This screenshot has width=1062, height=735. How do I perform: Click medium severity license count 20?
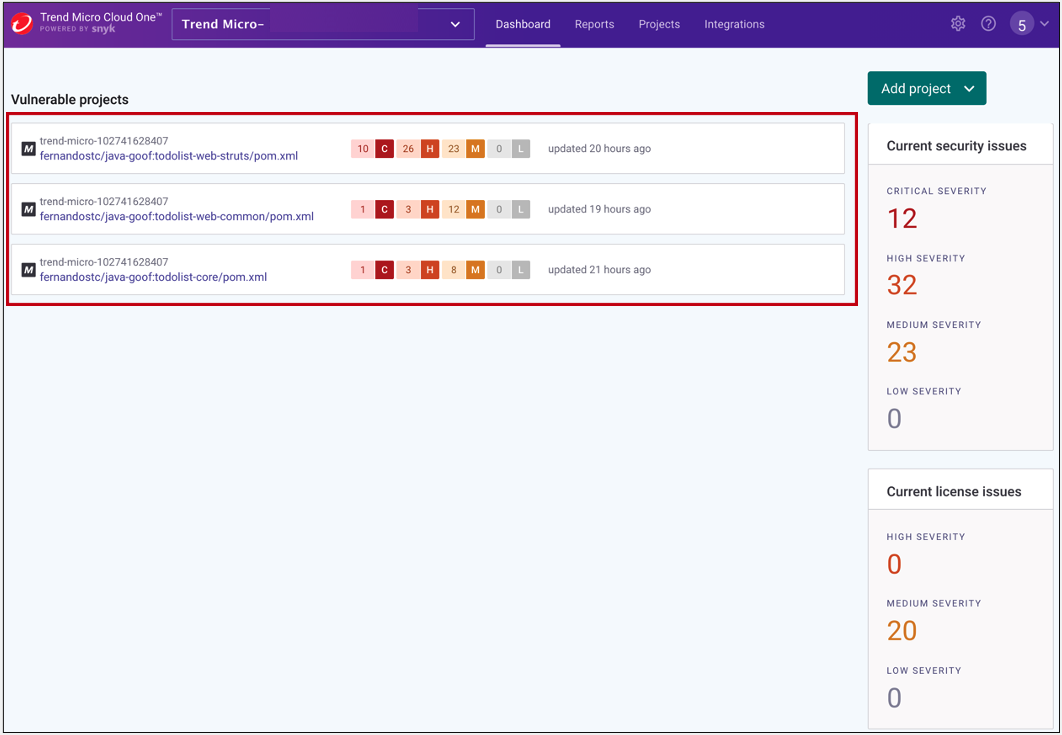pos(902,631)
